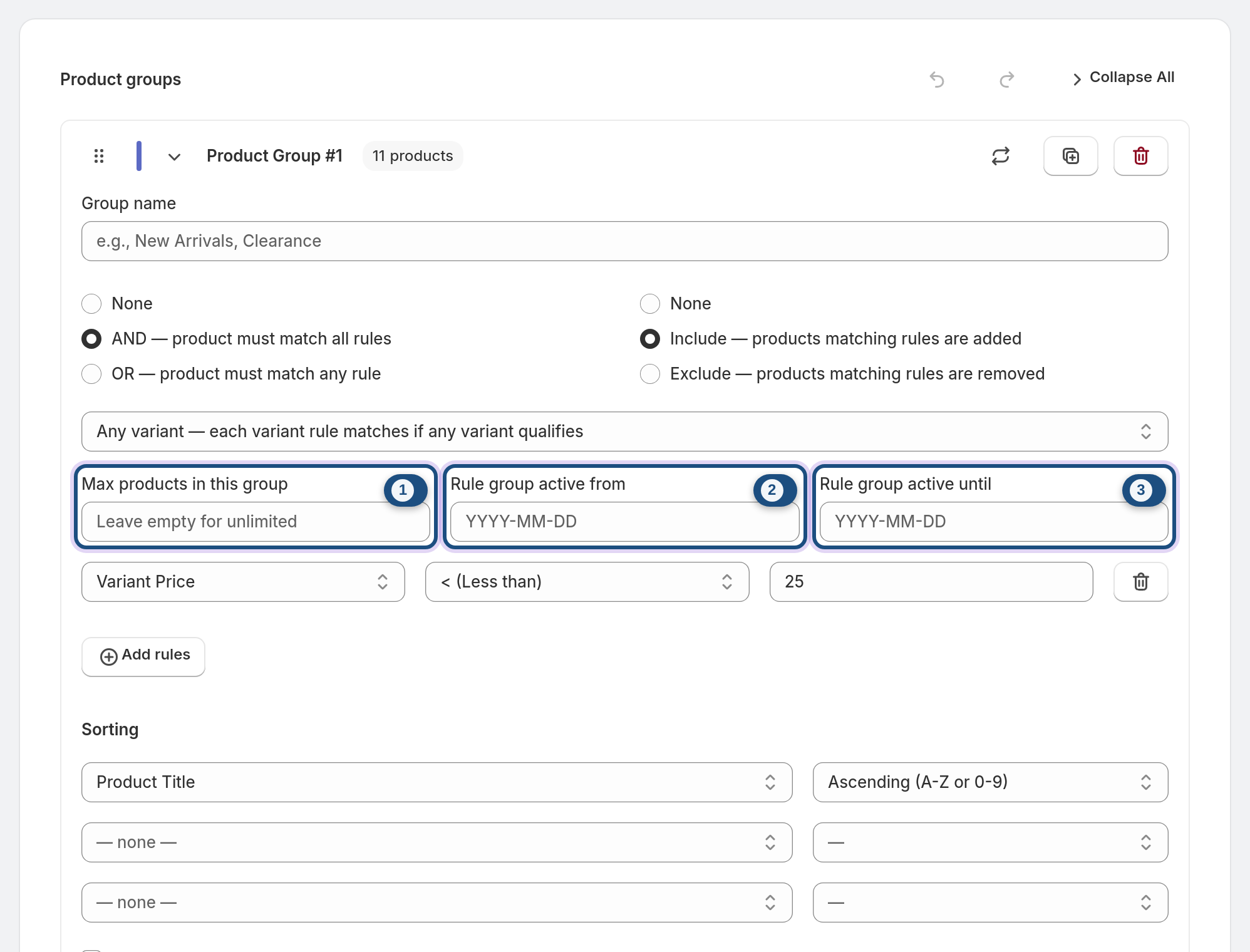The width and height of the screenshot is (1250, 952).
Task: Open the Less than operator dropdown
Action: [587, 582]
